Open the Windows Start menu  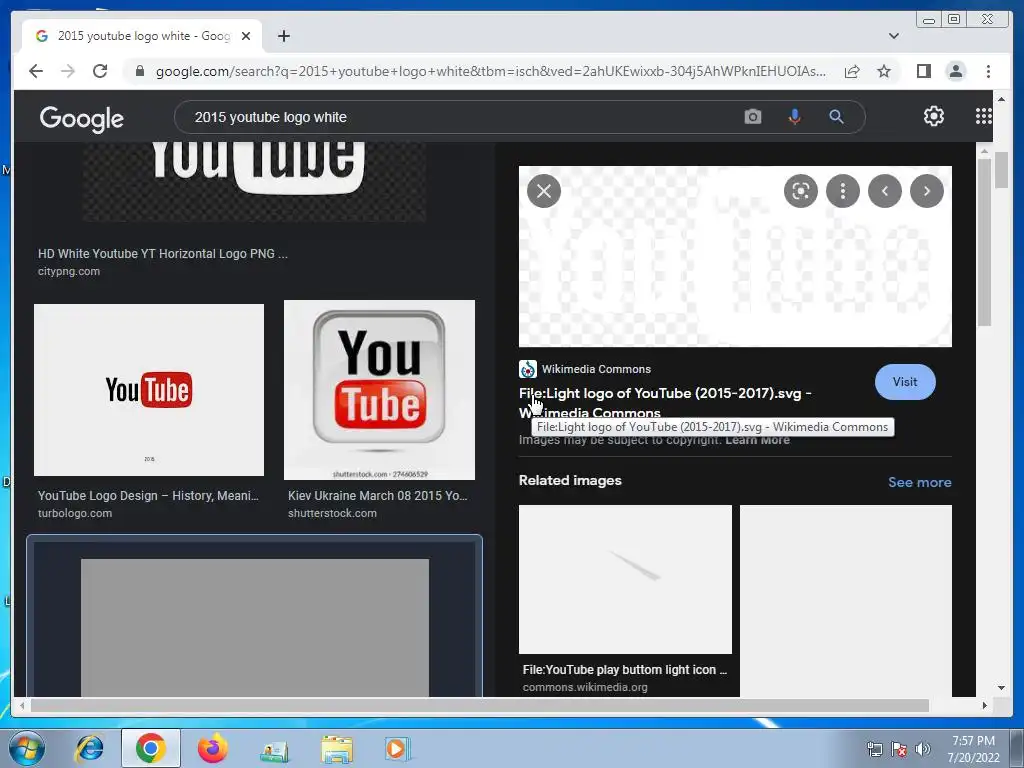(26, 748)
